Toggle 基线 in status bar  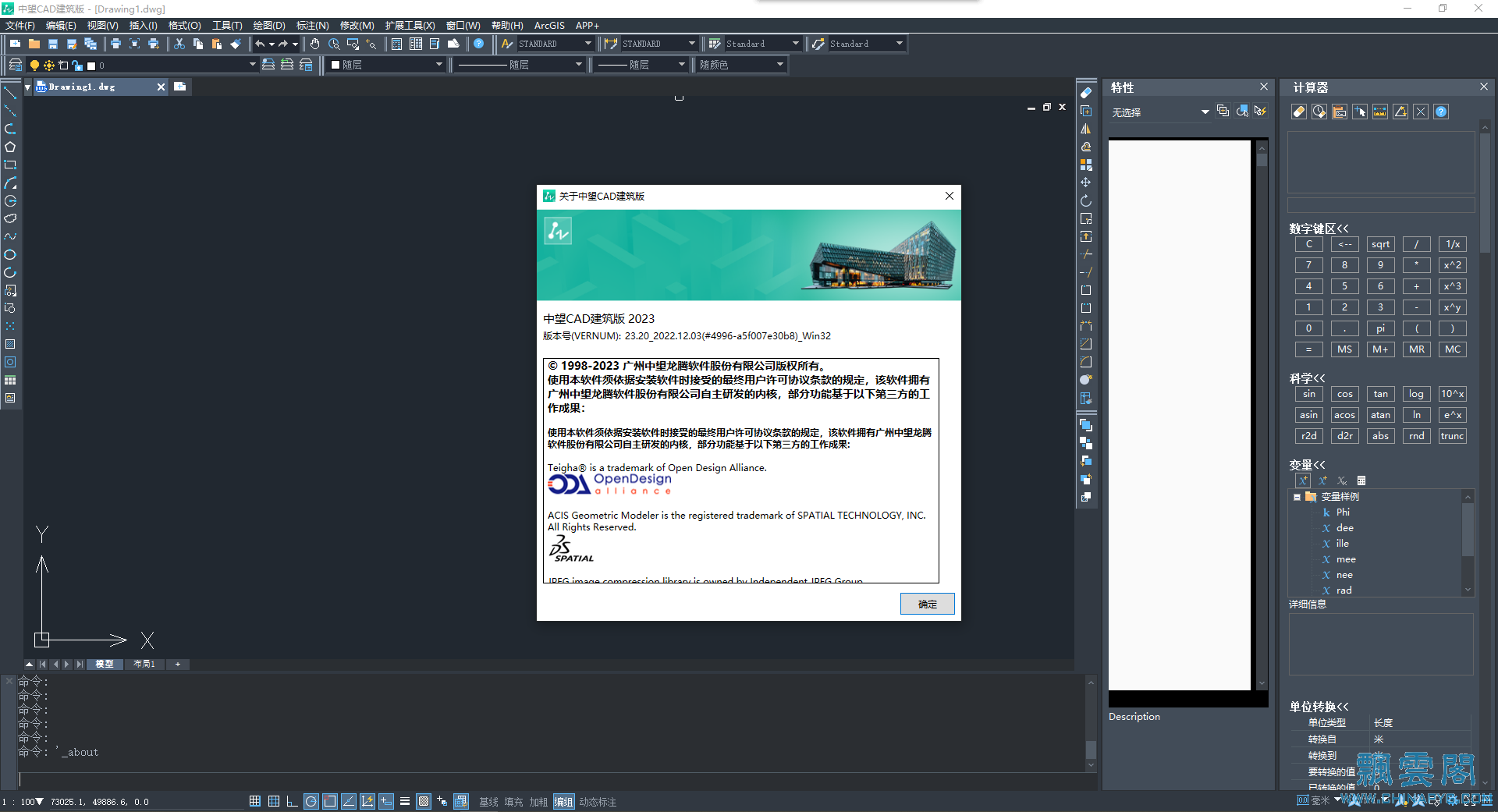488,802
